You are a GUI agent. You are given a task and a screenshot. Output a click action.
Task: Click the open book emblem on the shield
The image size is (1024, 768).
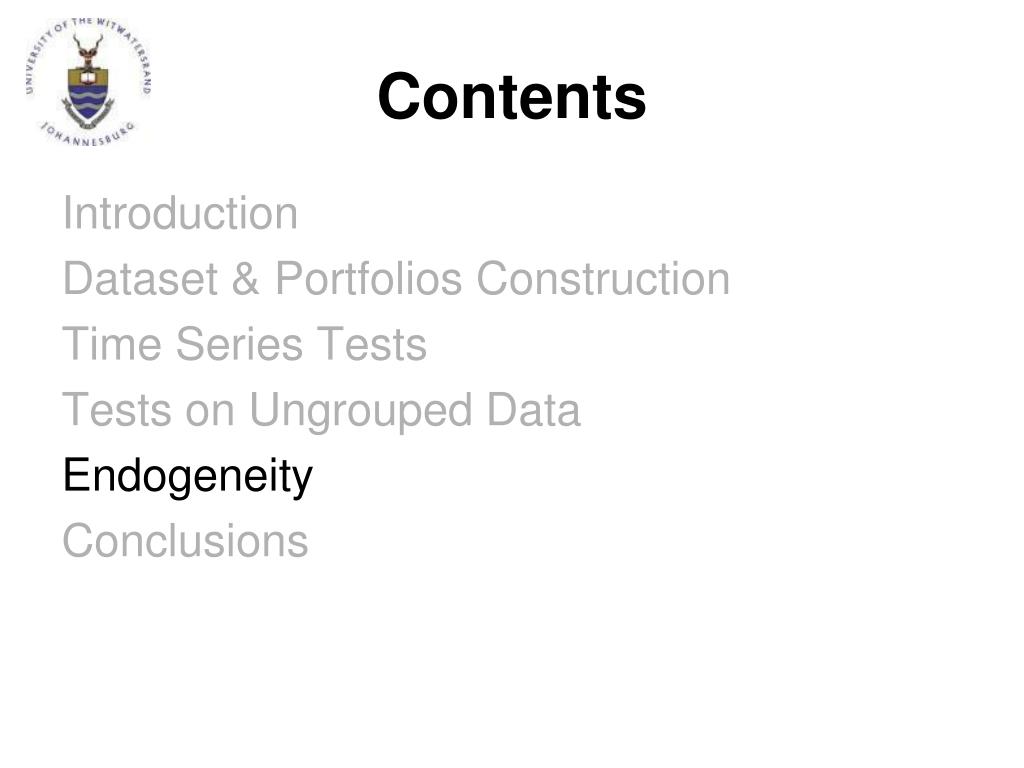[88, 76]
